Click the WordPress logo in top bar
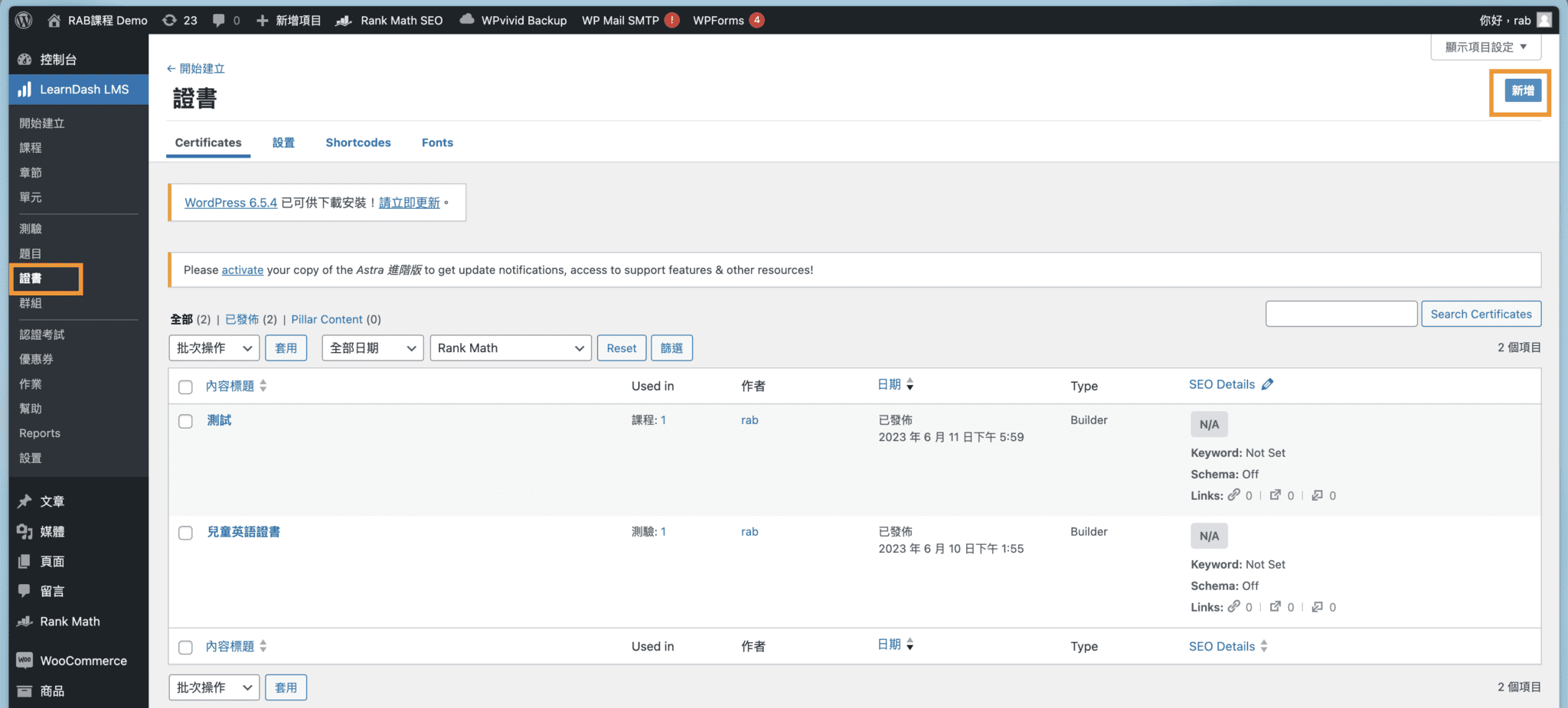1568x708 pixels. click(22, 20)
